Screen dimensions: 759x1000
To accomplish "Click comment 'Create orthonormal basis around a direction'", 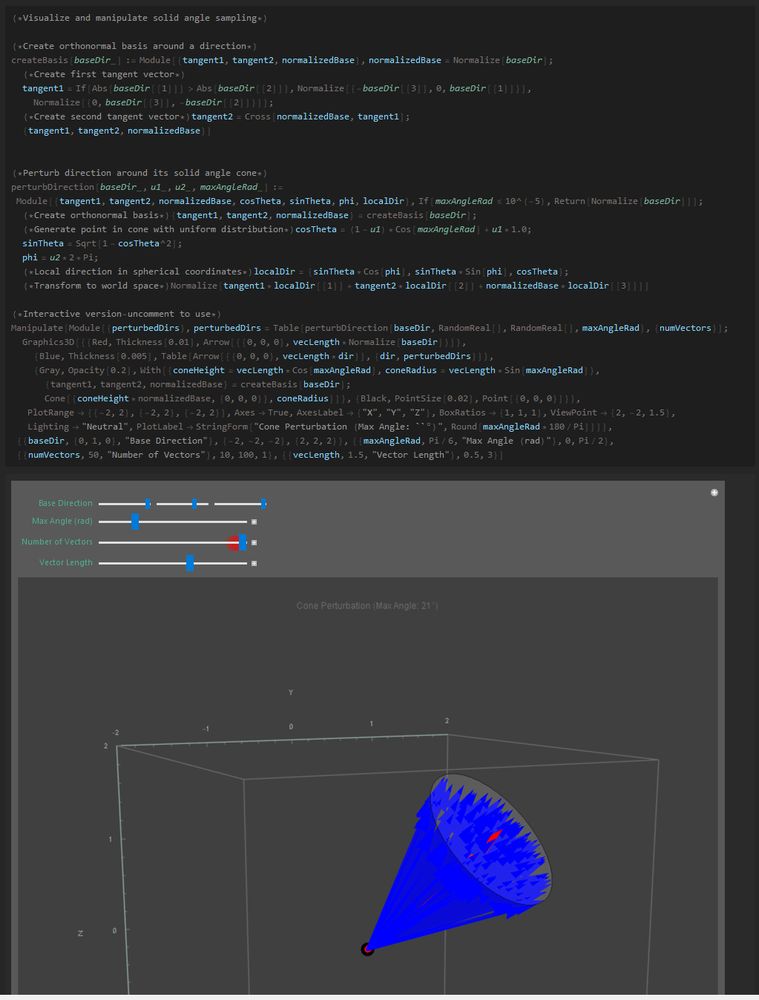I will (x=134, y=46).
